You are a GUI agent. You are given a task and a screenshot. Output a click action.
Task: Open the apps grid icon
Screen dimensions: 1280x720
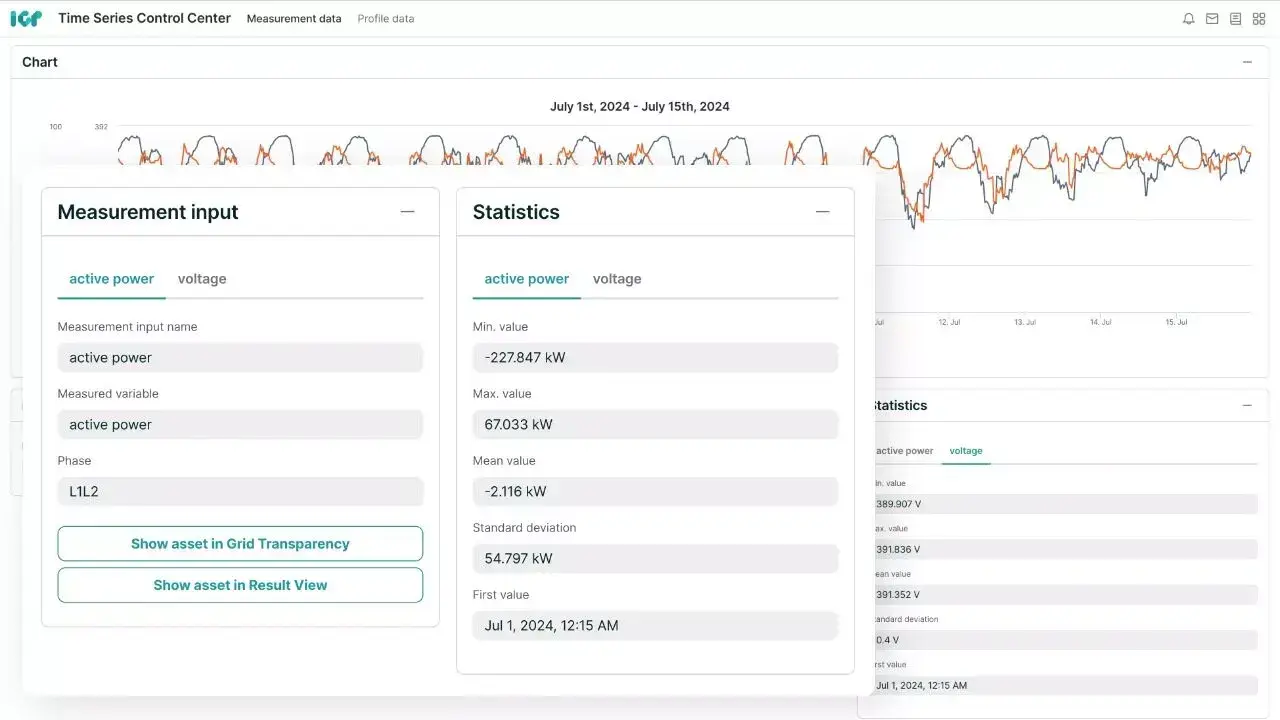click(1259, 19)
